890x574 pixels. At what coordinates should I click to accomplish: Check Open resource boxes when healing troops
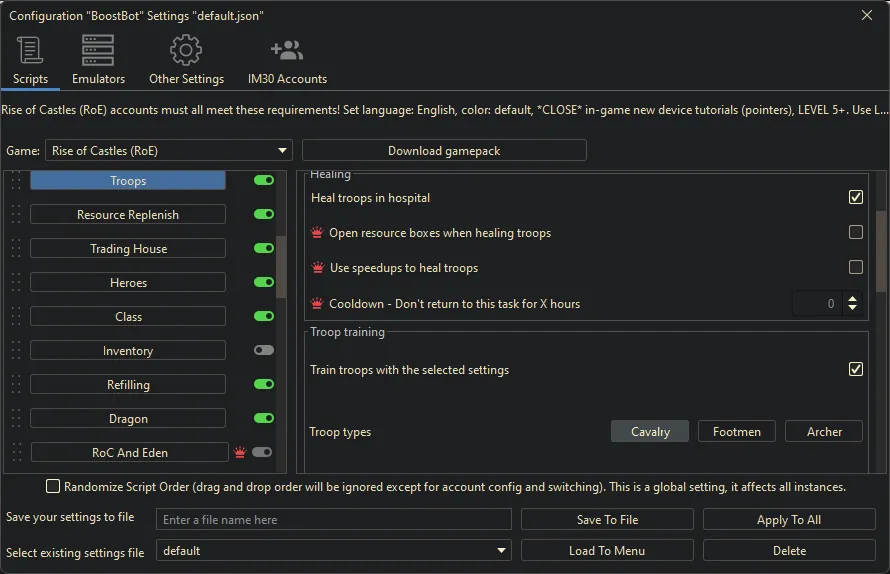[856, 232]
